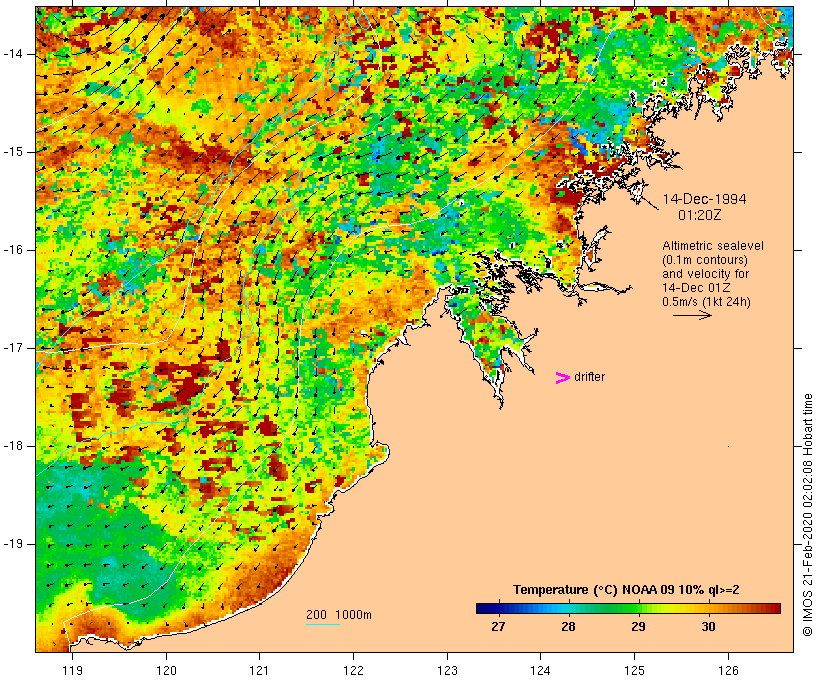Click longitude axis label '121'
The height and width of the screenshot is (680, 820).
click(259, 671)
